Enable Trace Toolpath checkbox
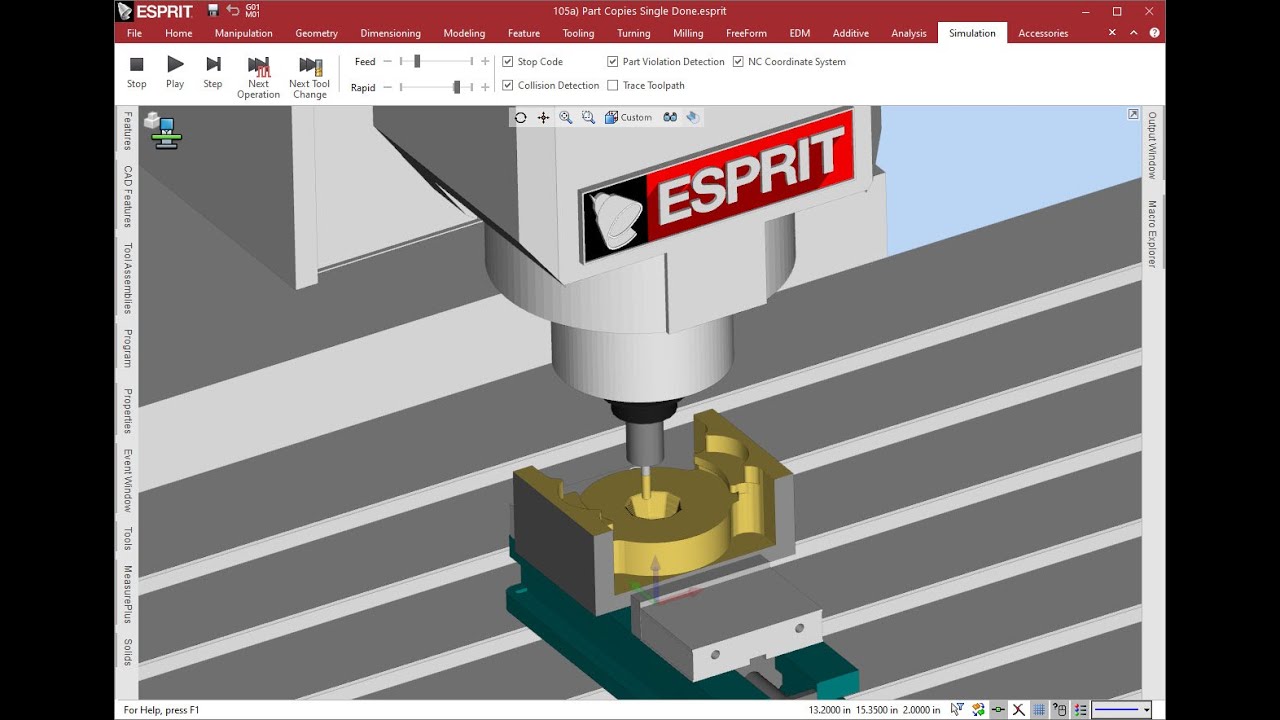 click(x=613, y=86)
